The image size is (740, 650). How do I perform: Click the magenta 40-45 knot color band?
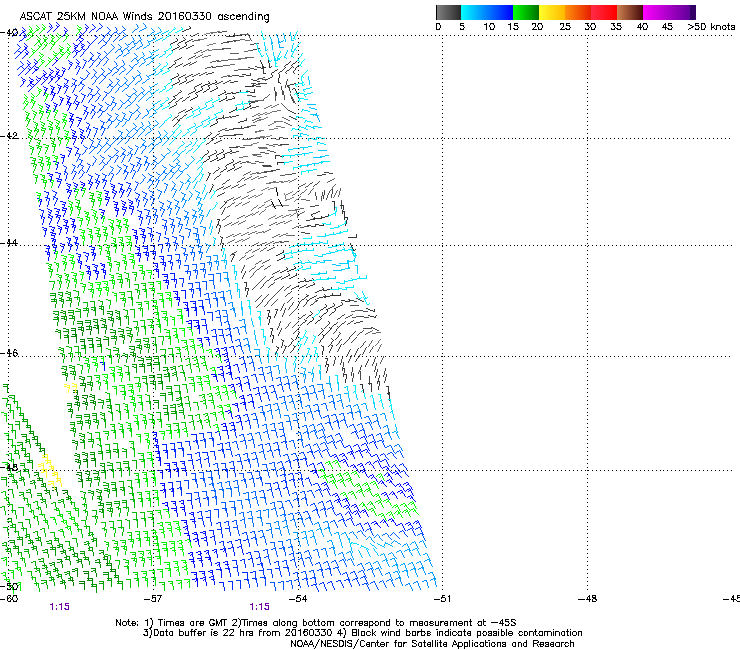(656, 12)
